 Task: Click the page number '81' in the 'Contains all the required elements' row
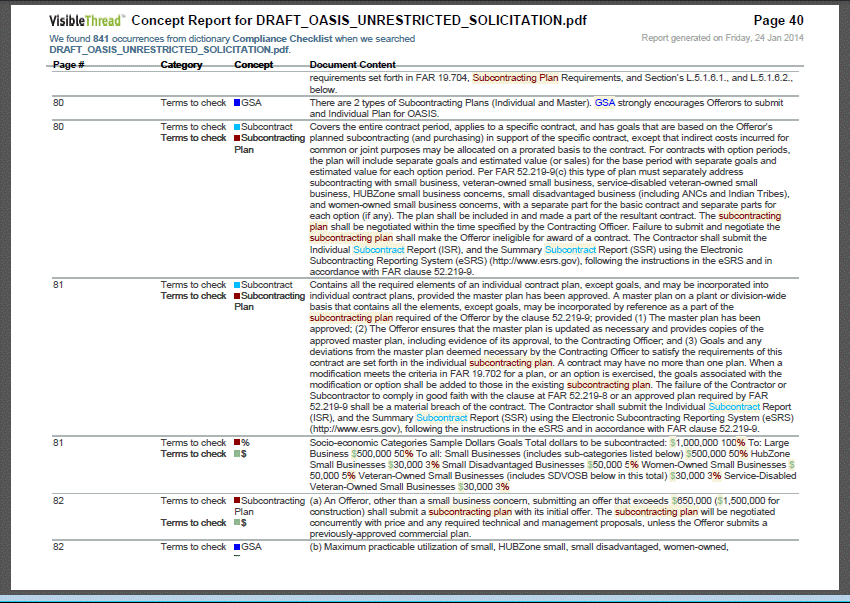[x=58, y=285]
